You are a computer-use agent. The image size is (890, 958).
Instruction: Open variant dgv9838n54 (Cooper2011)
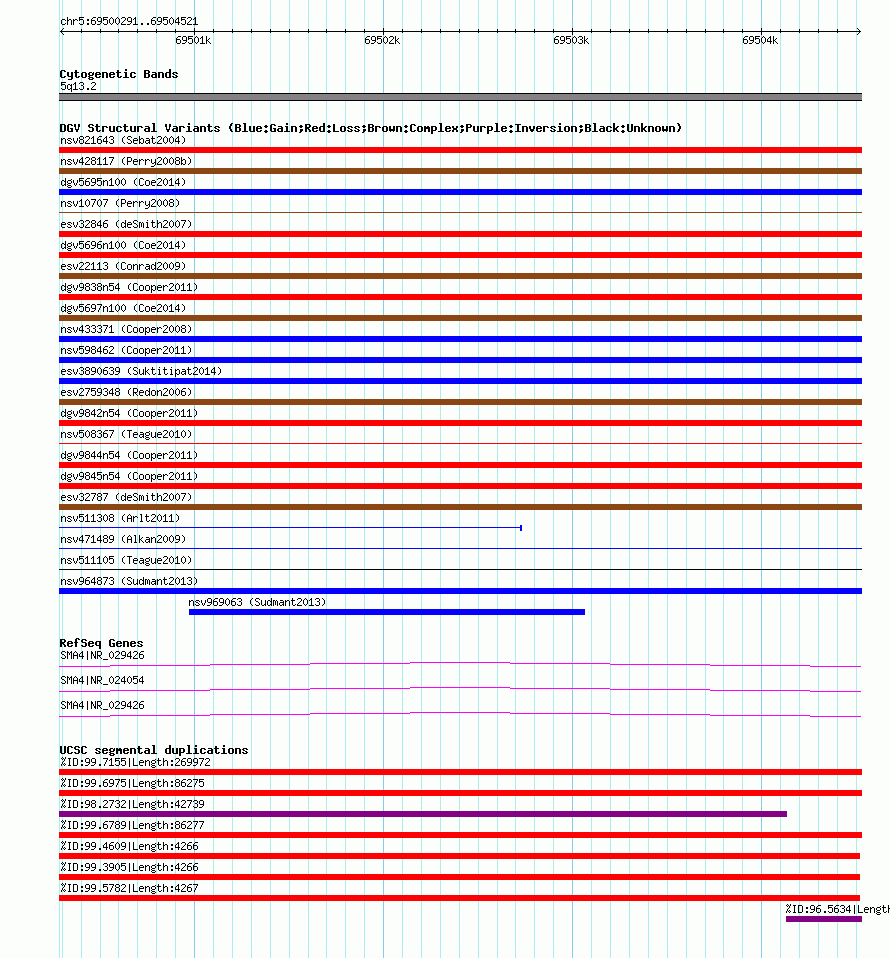[x=461, y=297]
